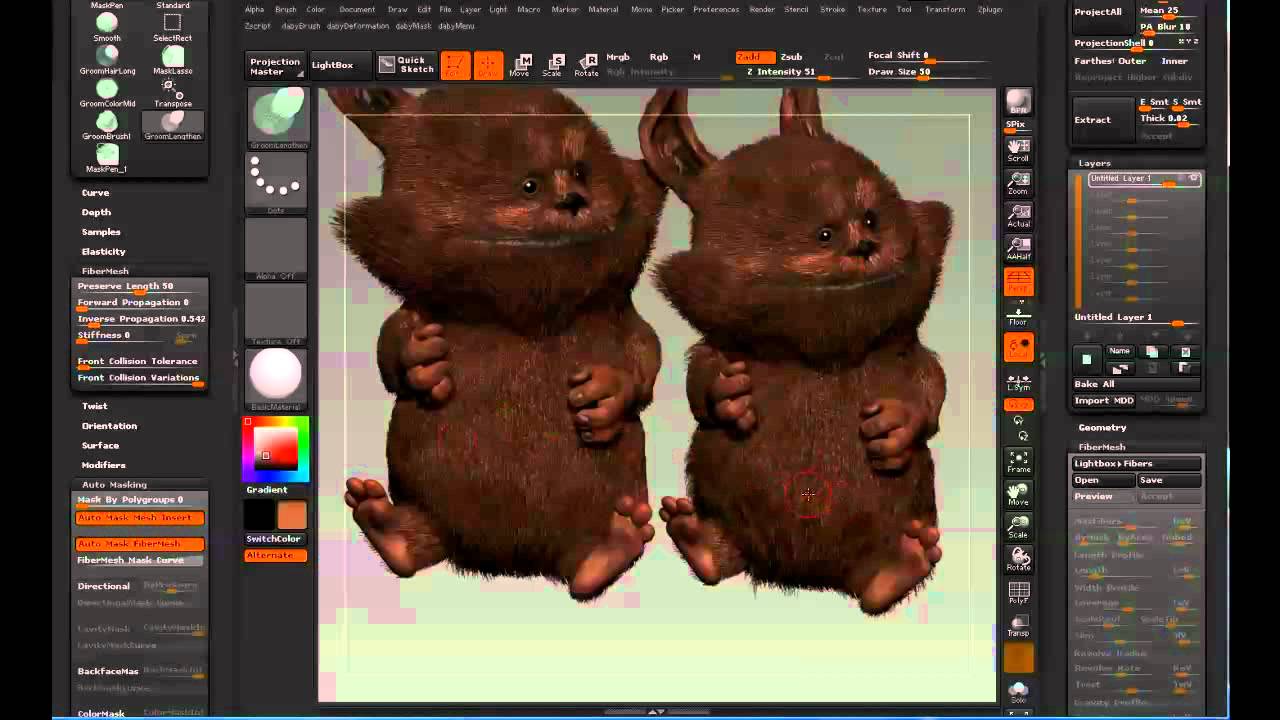Viewport: 1280px width, 720px height.
Task: Toggle PolyF wireframe display
Action: (x=1018, y=593)
